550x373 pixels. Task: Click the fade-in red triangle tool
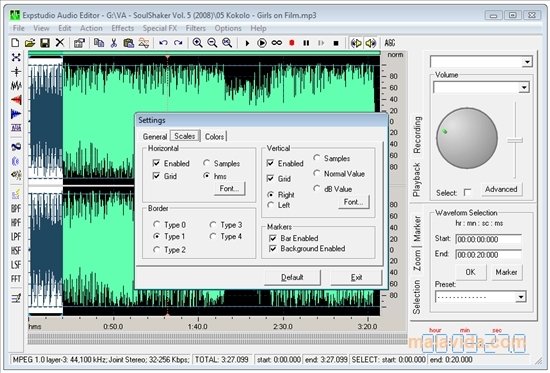click(x=16, y=100)
